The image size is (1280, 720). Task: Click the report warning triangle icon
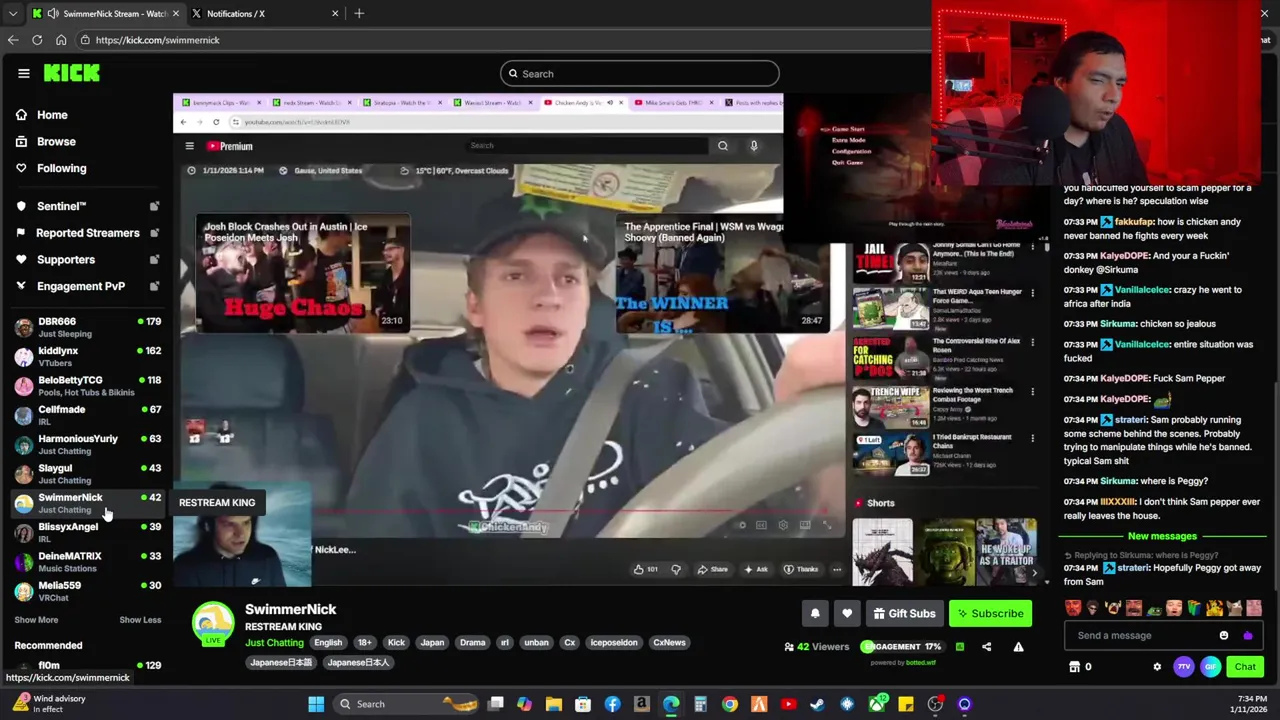tap(1018, 647)
